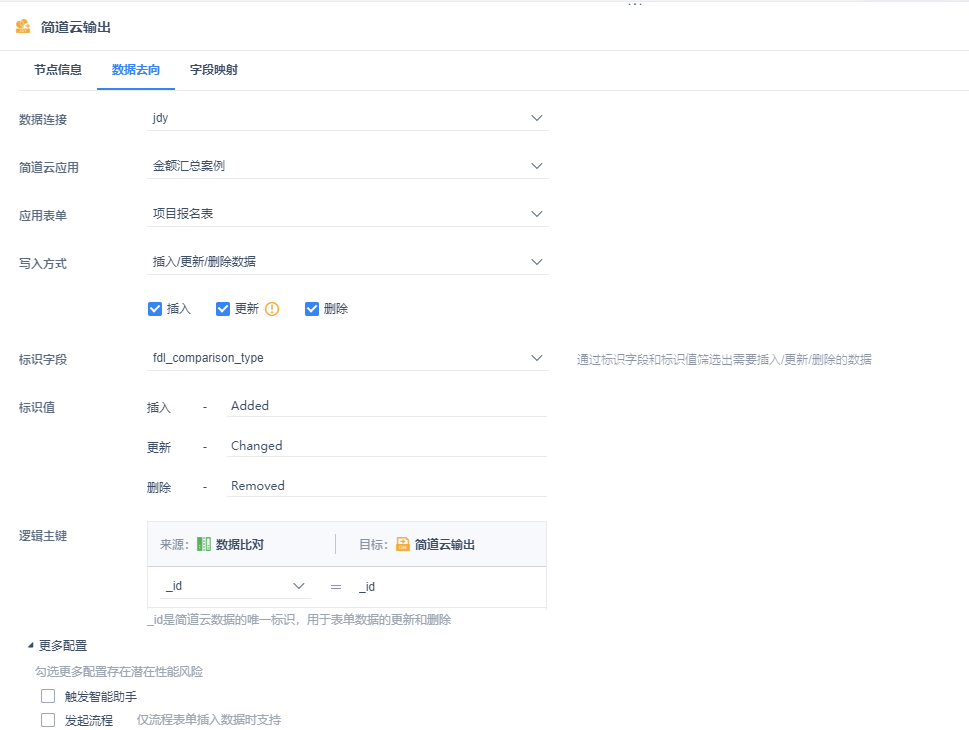Click the 勾选更多配置存在潜在性能风险 warning text
969x730 pixels.
click(119, 672)
